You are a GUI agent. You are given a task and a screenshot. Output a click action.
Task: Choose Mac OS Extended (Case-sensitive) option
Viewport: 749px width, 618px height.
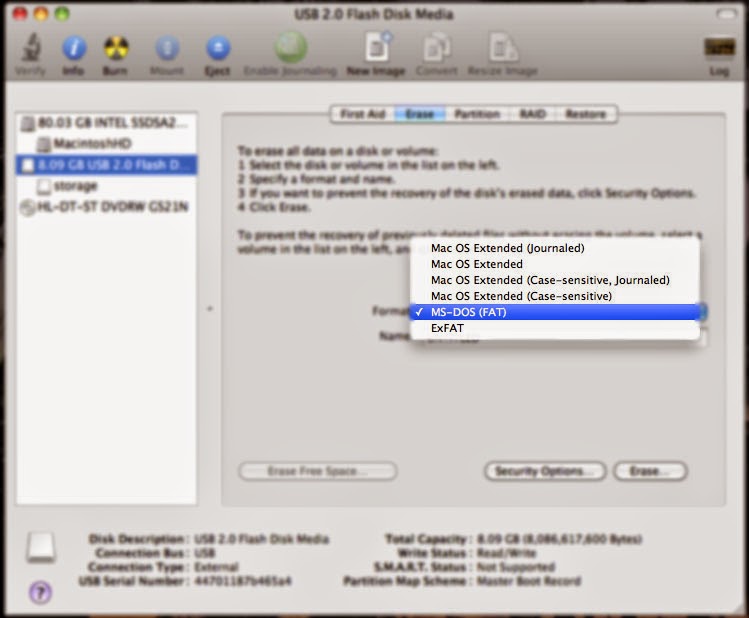[x=555, y=296]
